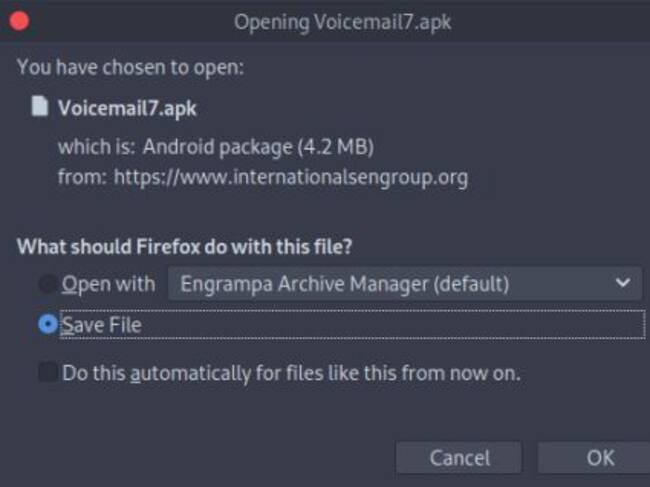The height and width of the screenshot is (487, 650).
Task: Click the Open with label text
Action: coord(108,285)
